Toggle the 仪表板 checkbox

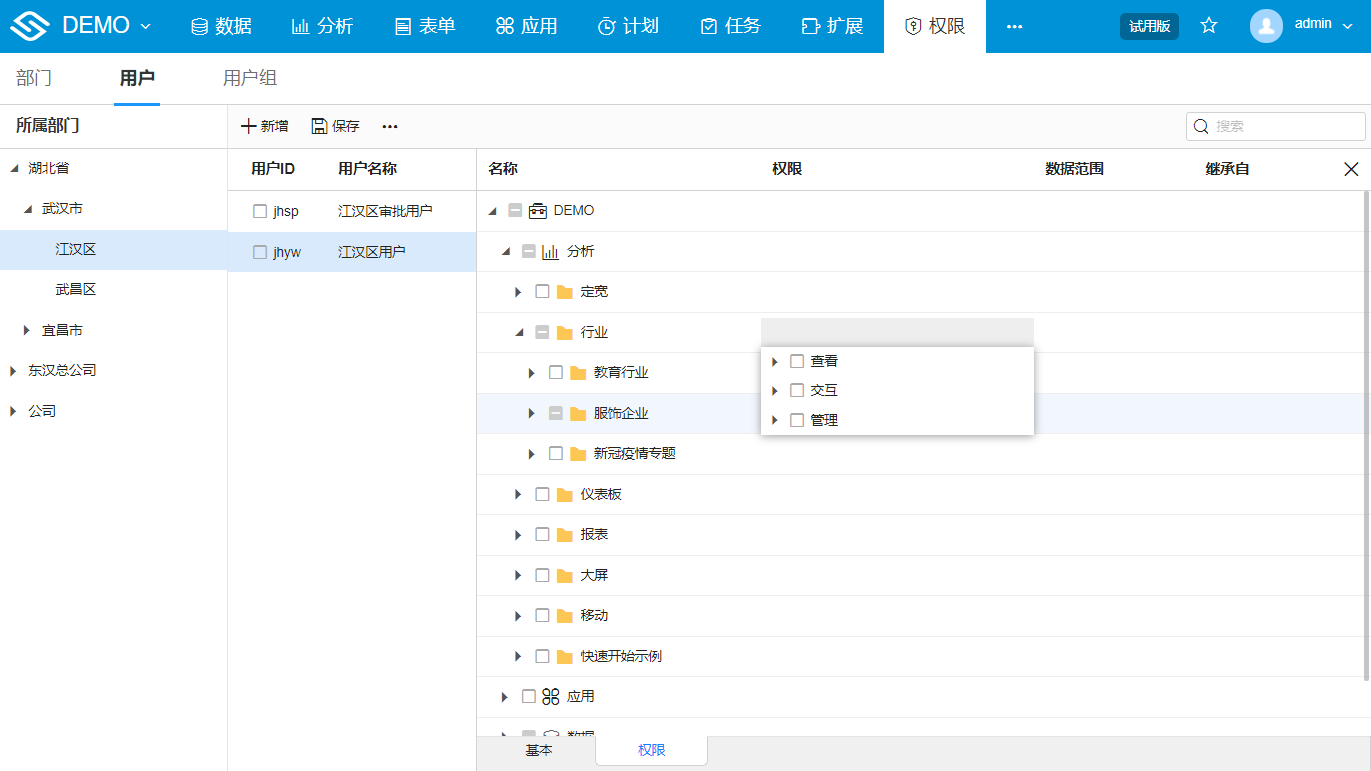(542, 494)
